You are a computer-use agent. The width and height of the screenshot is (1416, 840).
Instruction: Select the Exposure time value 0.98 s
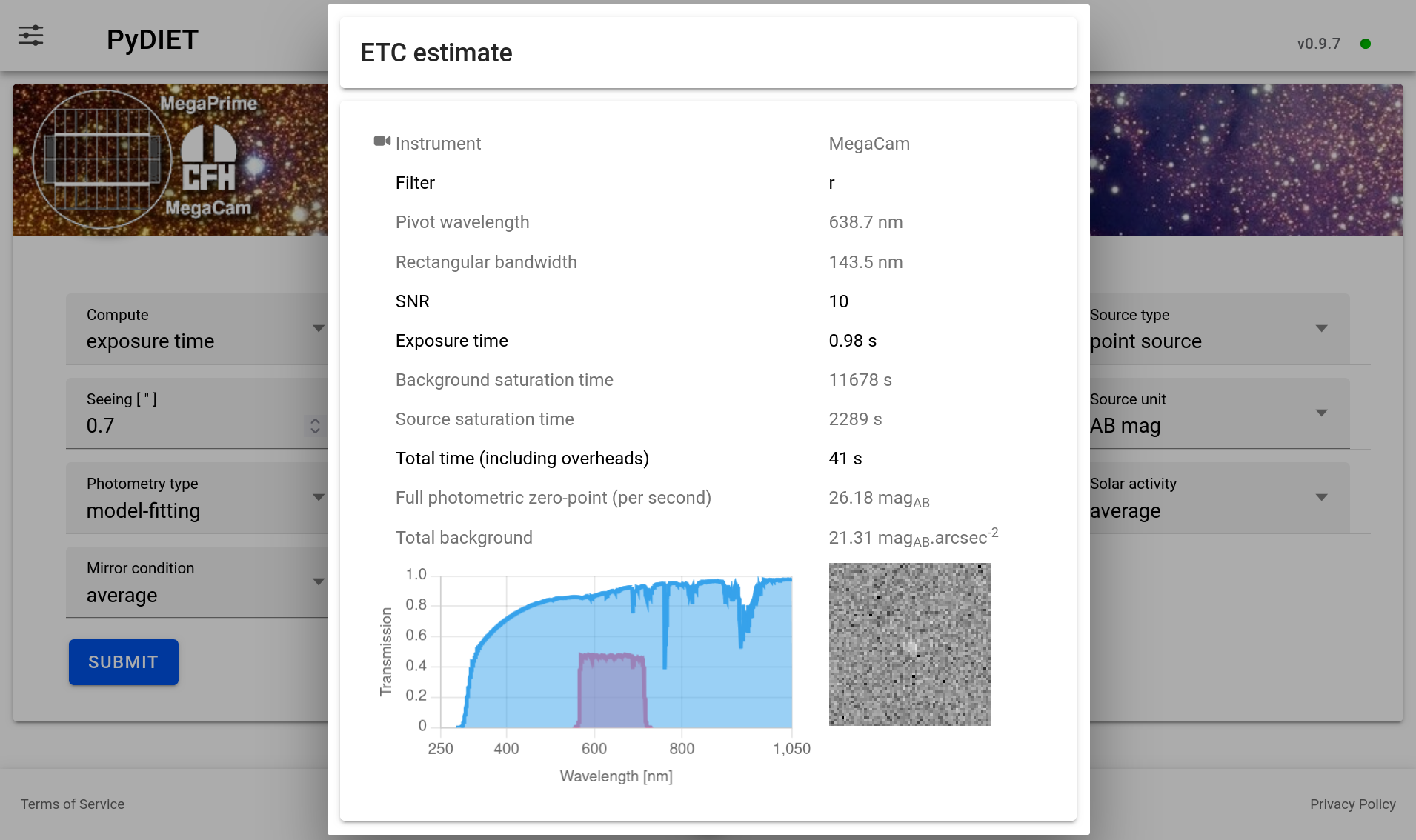(852, 341)
